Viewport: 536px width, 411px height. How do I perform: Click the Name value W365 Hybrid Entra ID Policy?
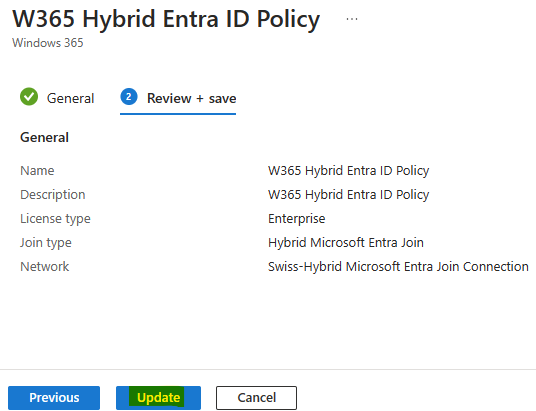(x=348, y=171)
